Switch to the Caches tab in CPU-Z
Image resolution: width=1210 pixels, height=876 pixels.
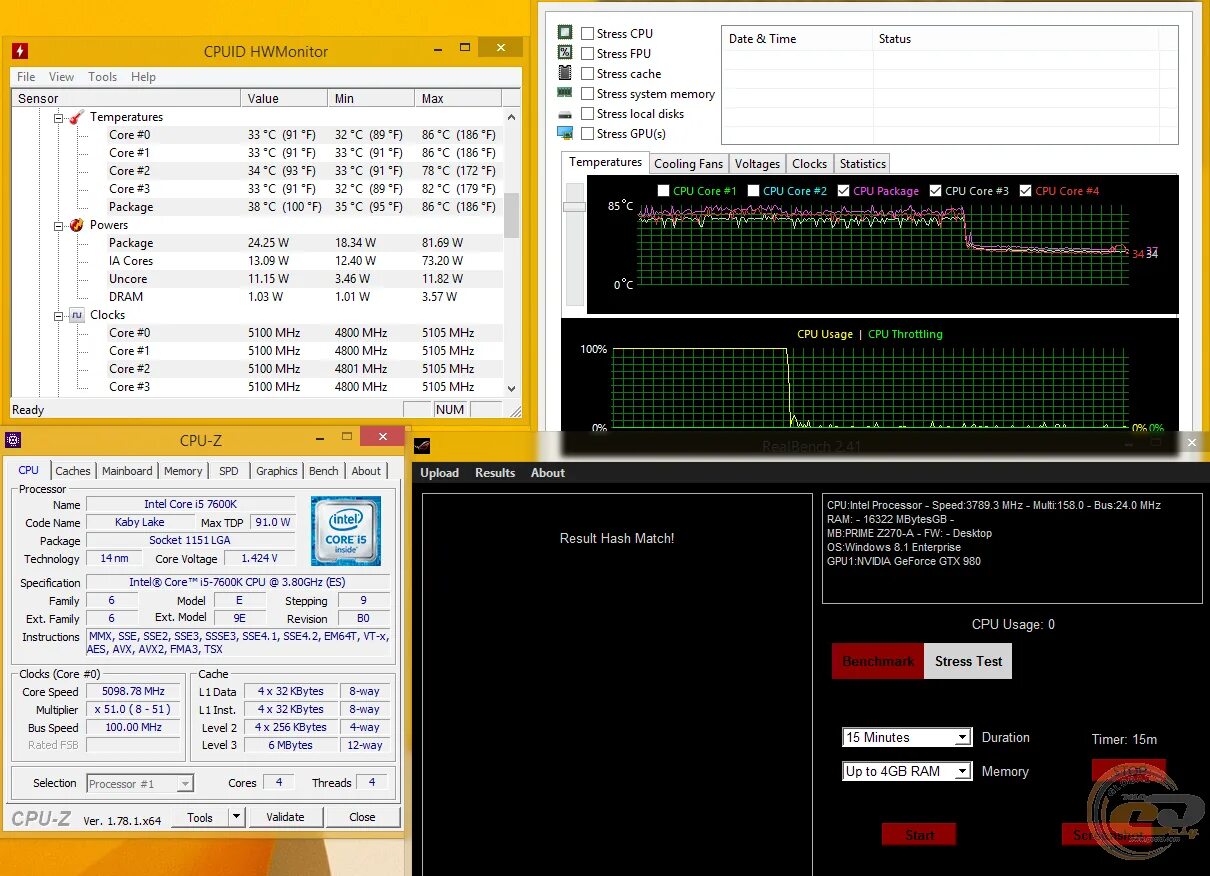[73, 471]
